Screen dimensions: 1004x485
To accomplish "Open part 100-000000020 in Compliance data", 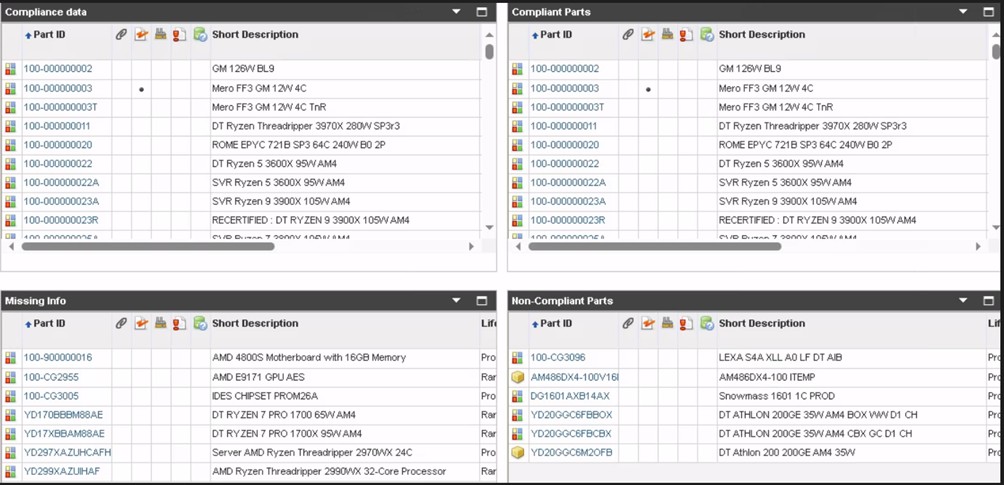I will [x=58, y=145].
